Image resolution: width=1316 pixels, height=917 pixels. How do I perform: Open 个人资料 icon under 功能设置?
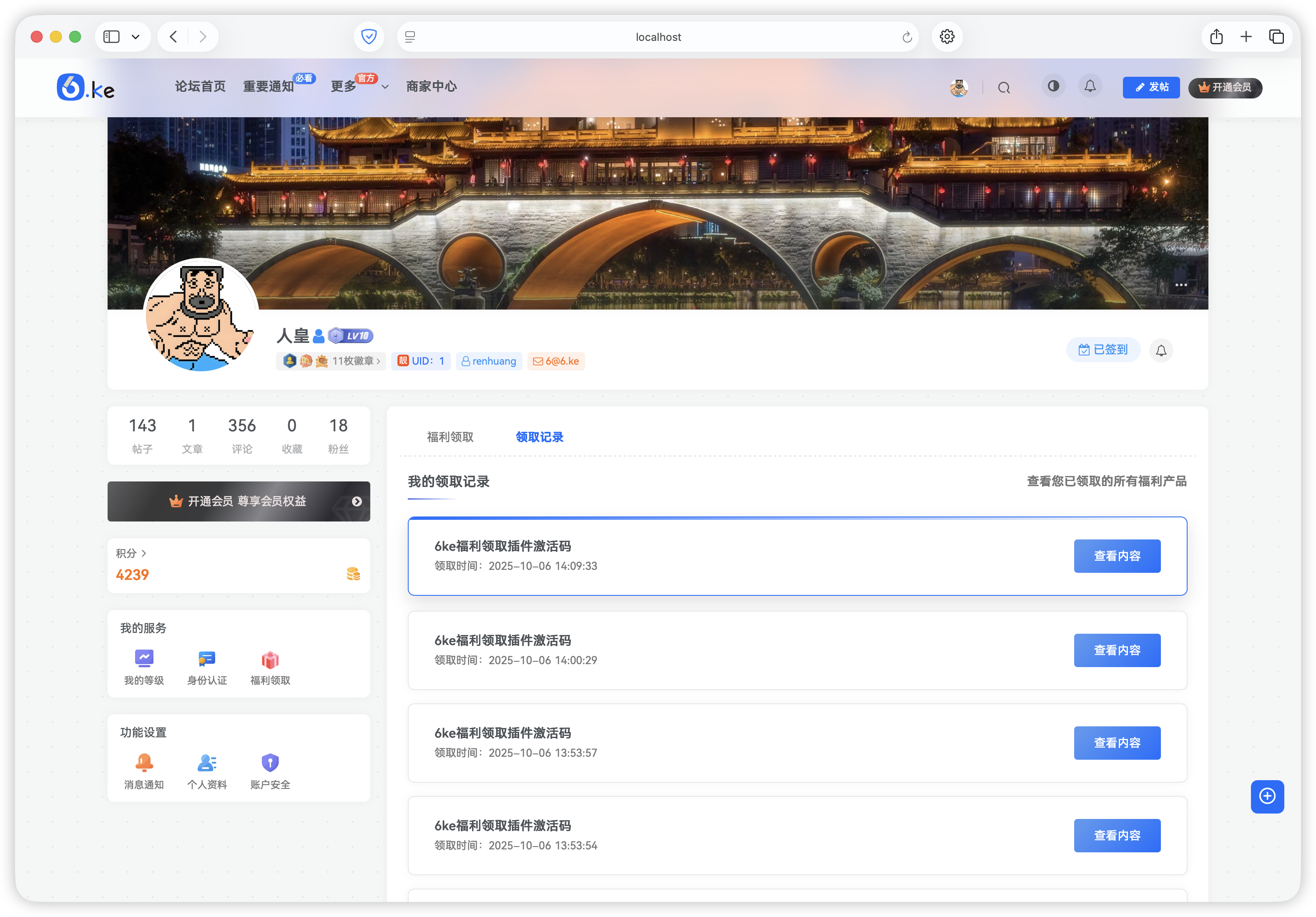coord(207,763)
